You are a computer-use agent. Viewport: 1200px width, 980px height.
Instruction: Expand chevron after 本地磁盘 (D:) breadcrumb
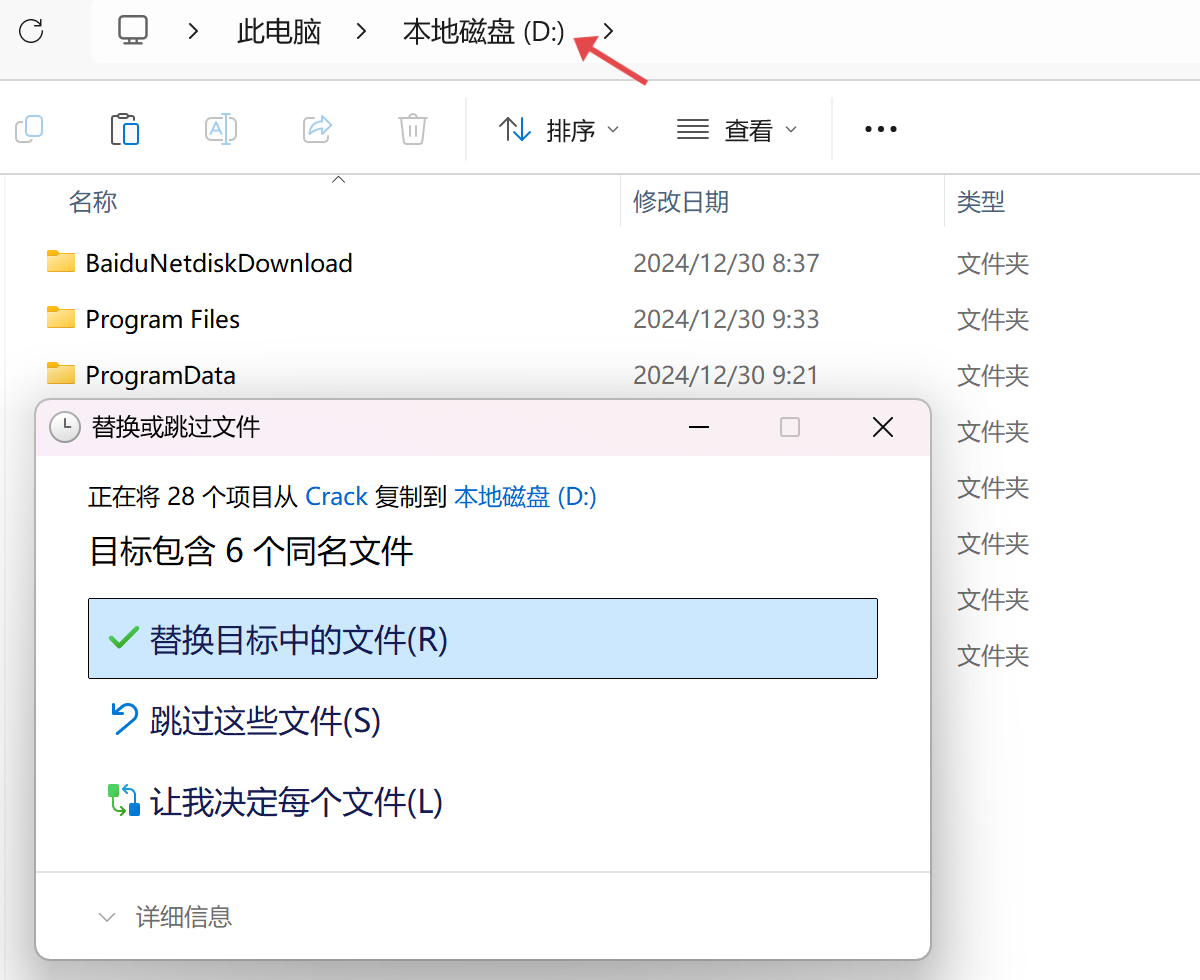click(x=609, y=32)
